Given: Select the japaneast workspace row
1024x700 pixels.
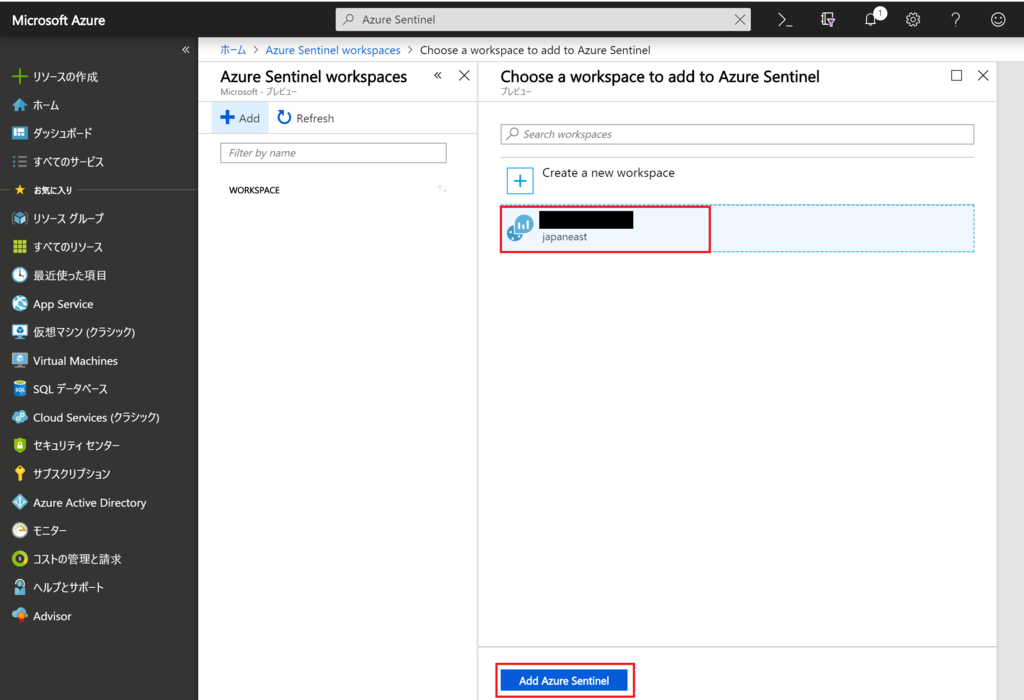Looking at the screenshot, I should click(737, 229).
